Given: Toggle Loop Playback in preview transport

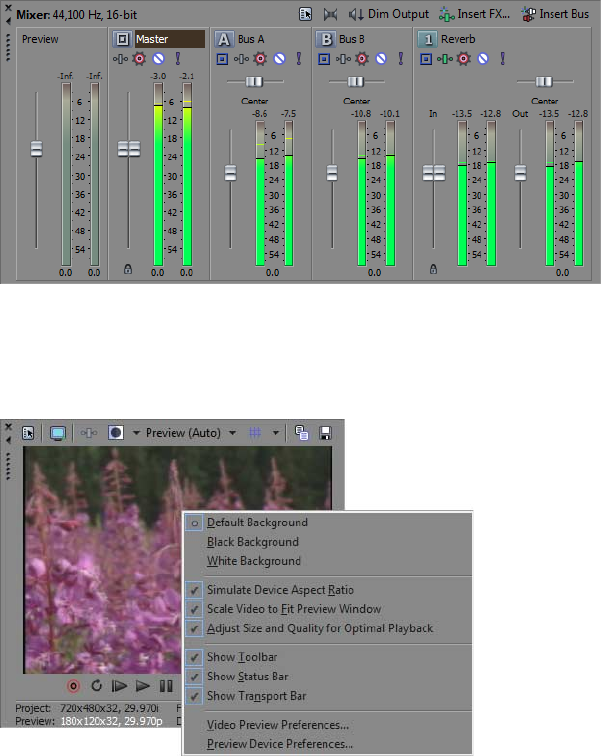Looking at the screenshot, I should [96, 686].
